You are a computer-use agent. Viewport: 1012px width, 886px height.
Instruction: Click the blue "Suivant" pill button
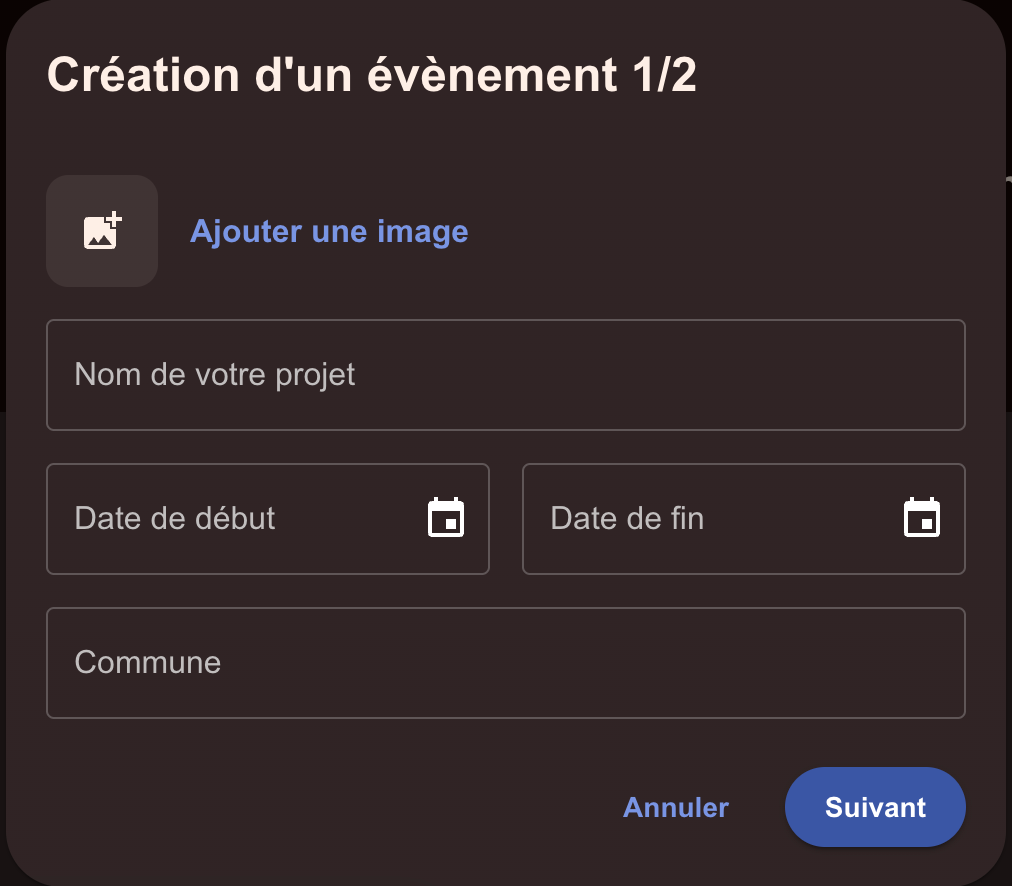[x=875, y=807]
